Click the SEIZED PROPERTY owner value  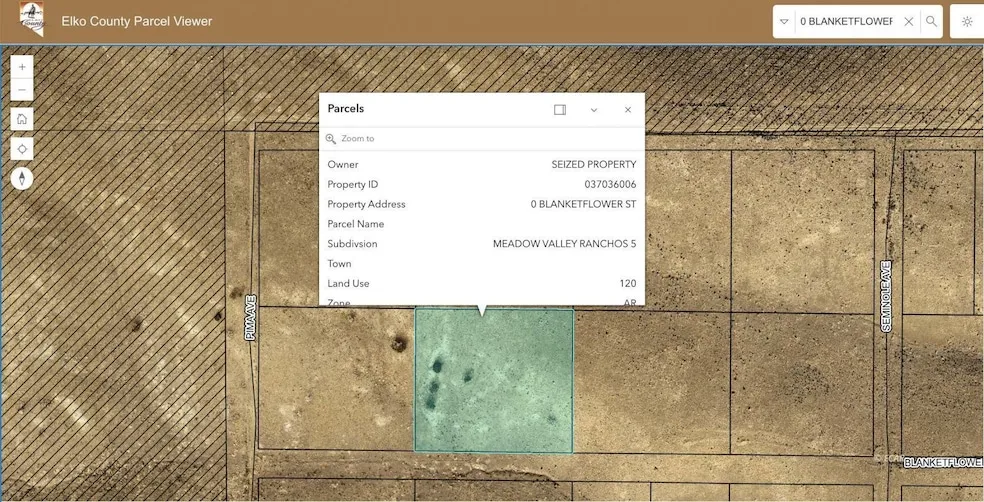[593, 165]
